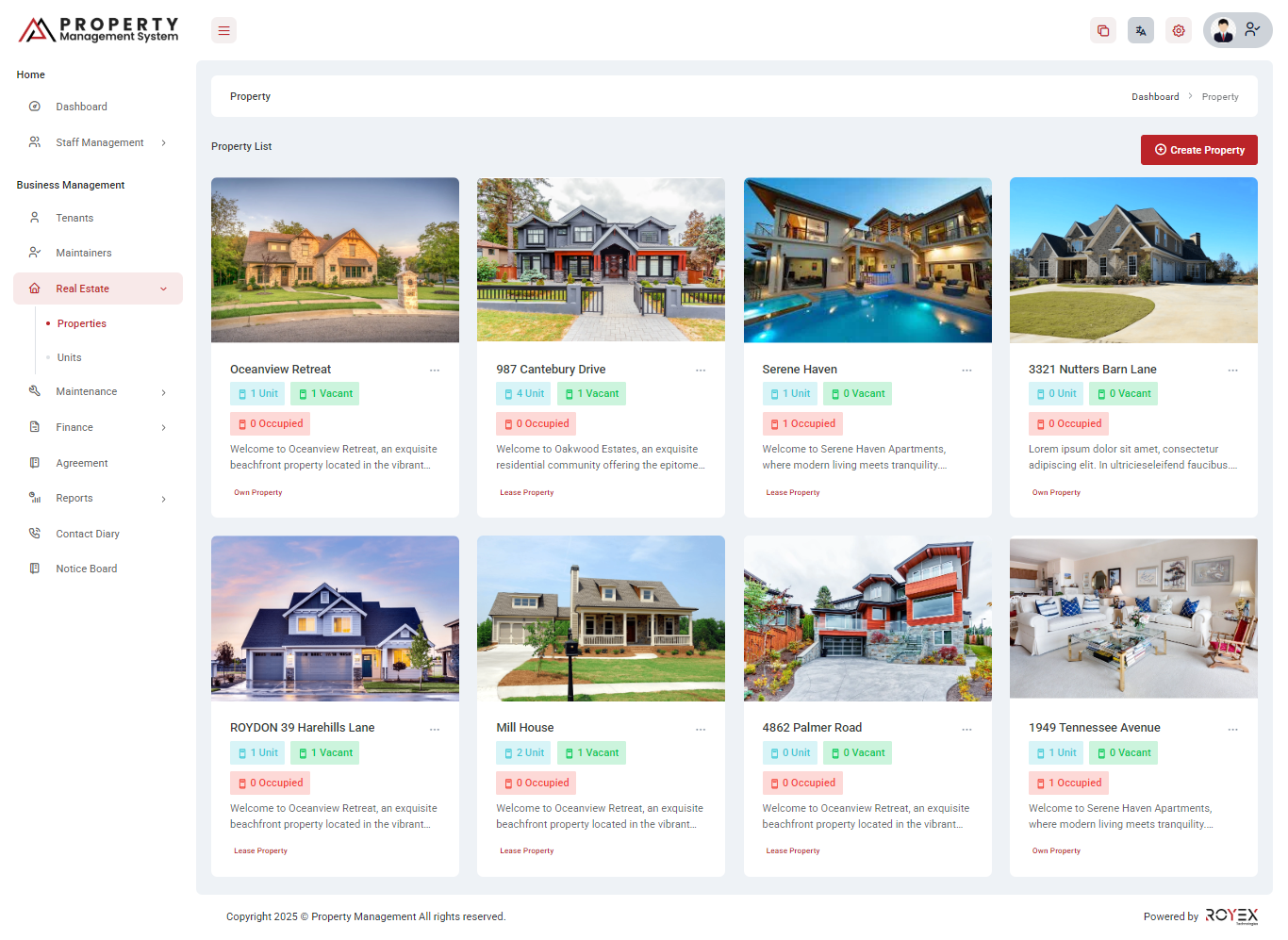Click the copy windows icon in header
This screenshot has width=1288, height=940.
(1103, 31)
